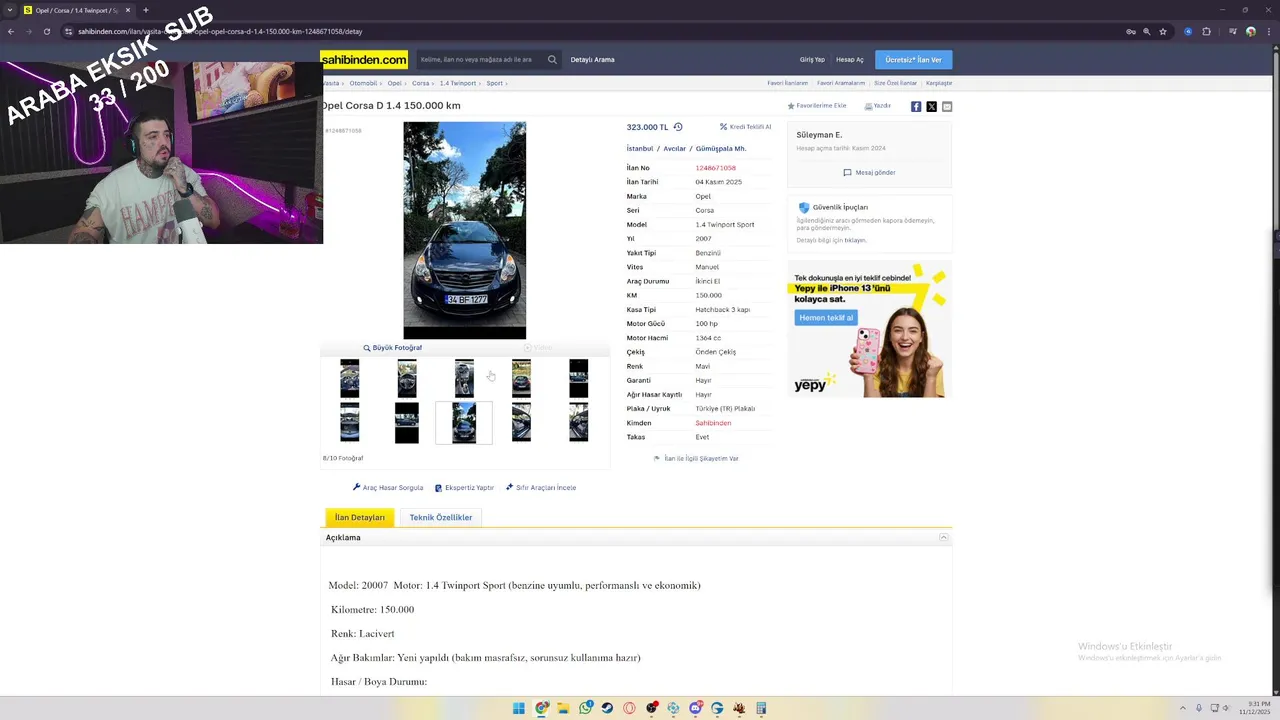The width and height of the screenshot is (1280, 720).
Task: Click Size Özel İlanlar link
Action: click(895, 83)
